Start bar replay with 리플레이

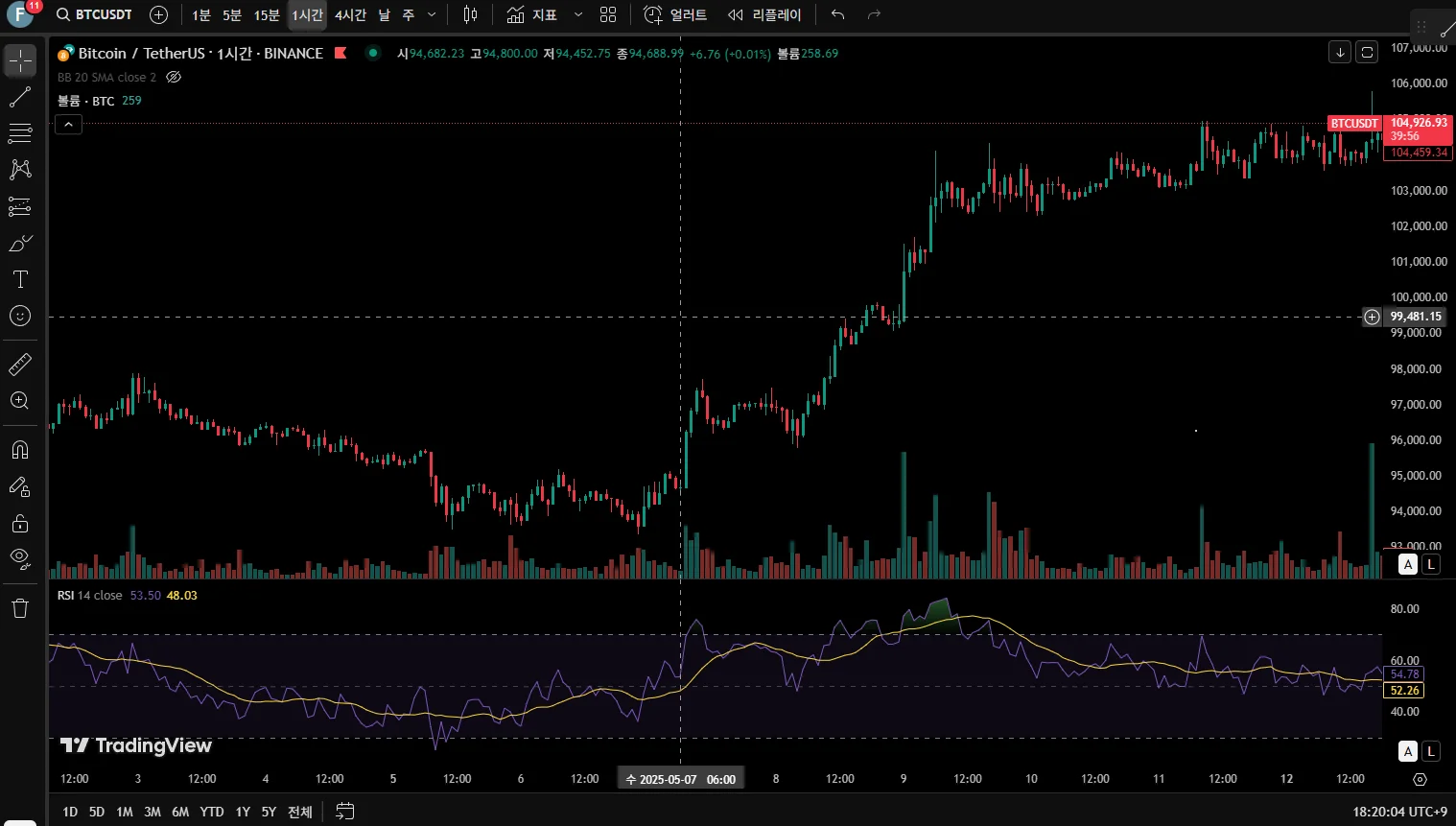click(x=764, y=14)
